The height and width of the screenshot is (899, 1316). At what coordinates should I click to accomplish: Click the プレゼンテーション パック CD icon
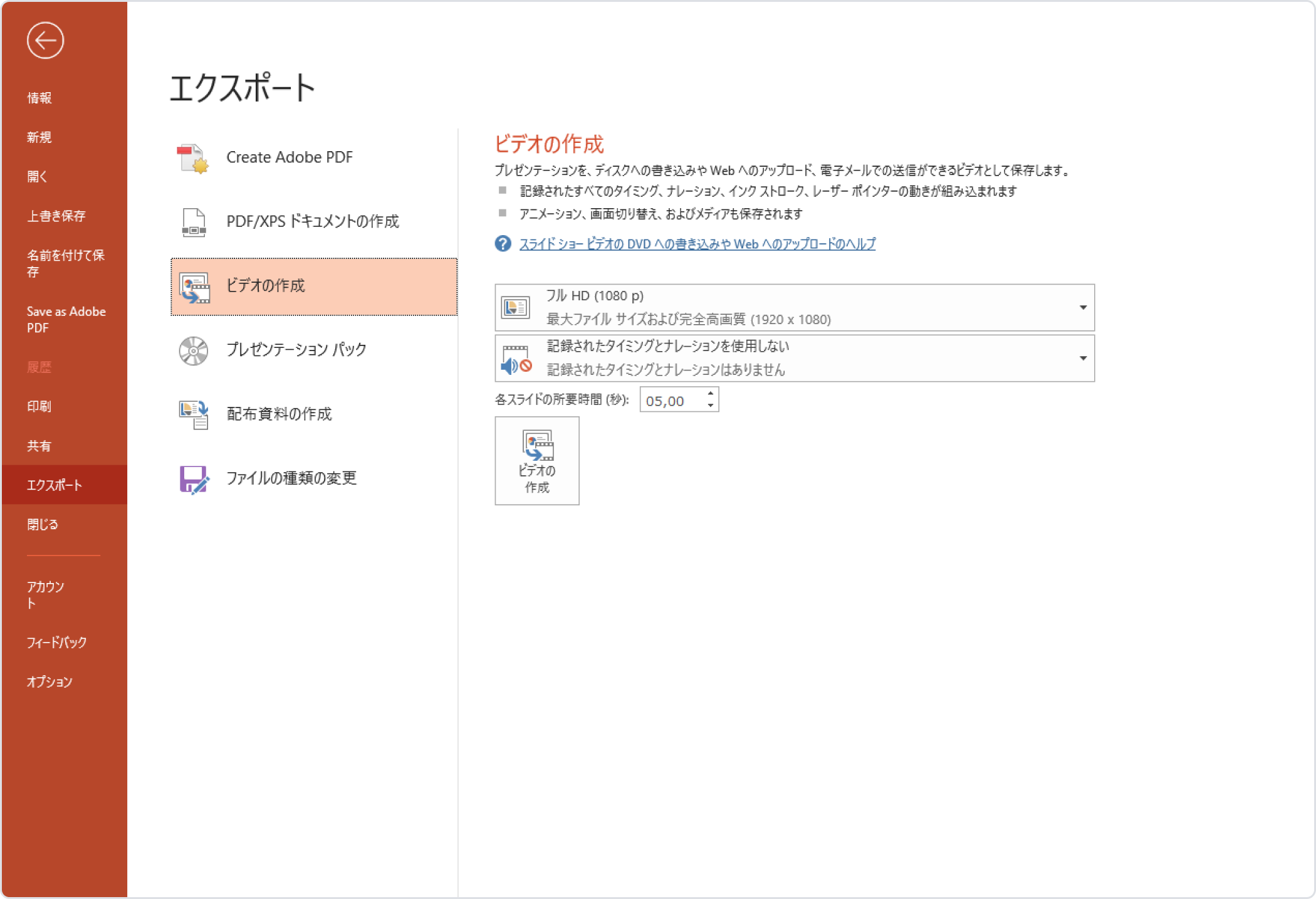[193, 350]
